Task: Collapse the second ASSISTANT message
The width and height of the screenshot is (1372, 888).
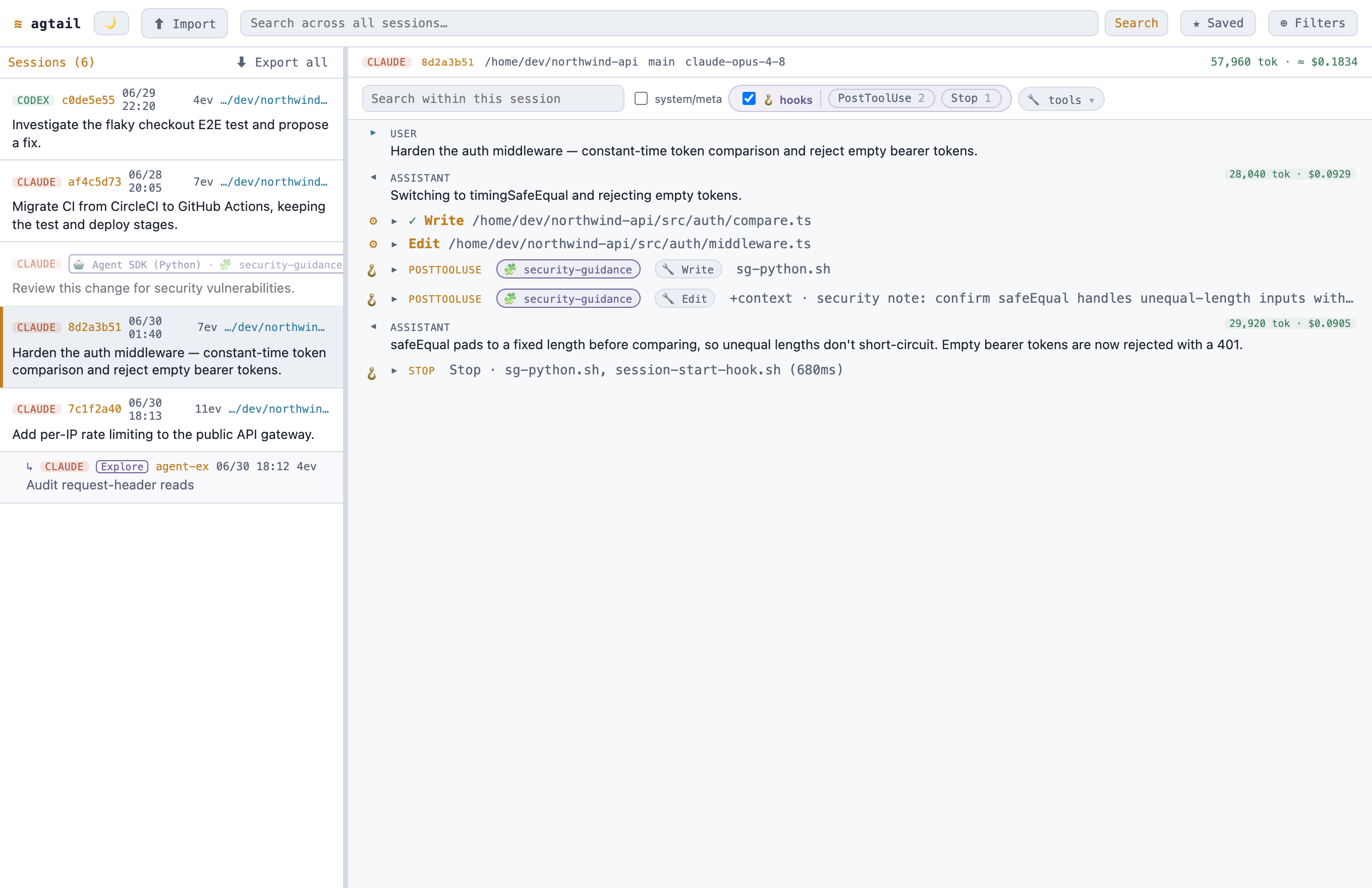Action: [373, 327]
